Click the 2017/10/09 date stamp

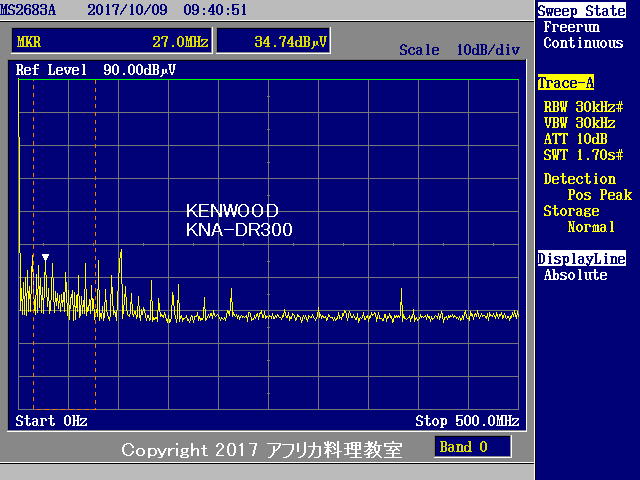(127, 9)
